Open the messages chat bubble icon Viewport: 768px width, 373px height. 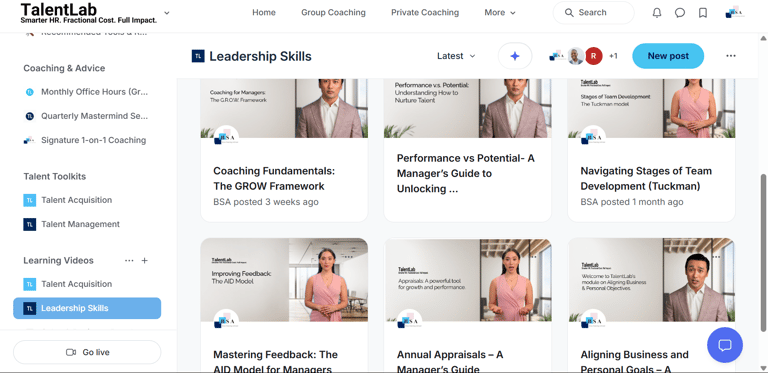680,13
